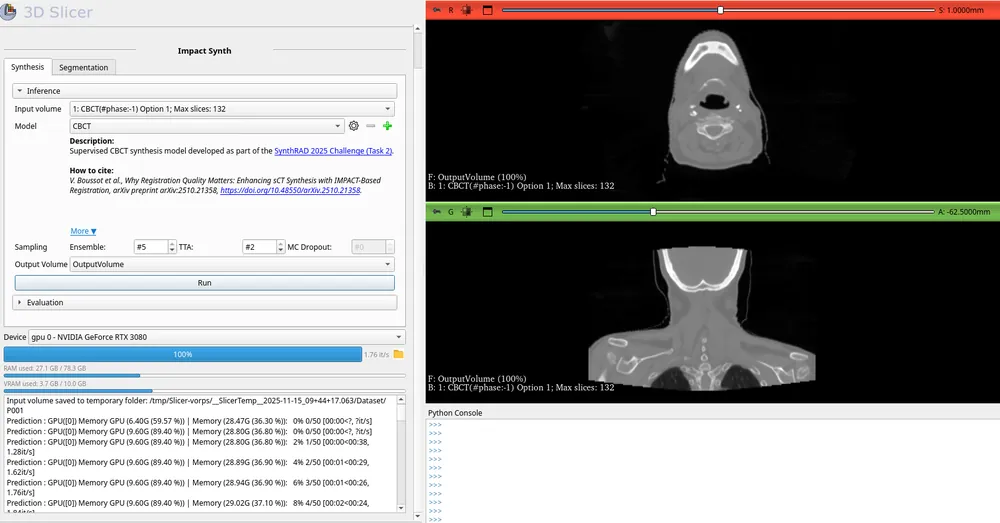Click the Ensemble spinbox arrows
1000x523 pixels.
[x=172, y=247]
